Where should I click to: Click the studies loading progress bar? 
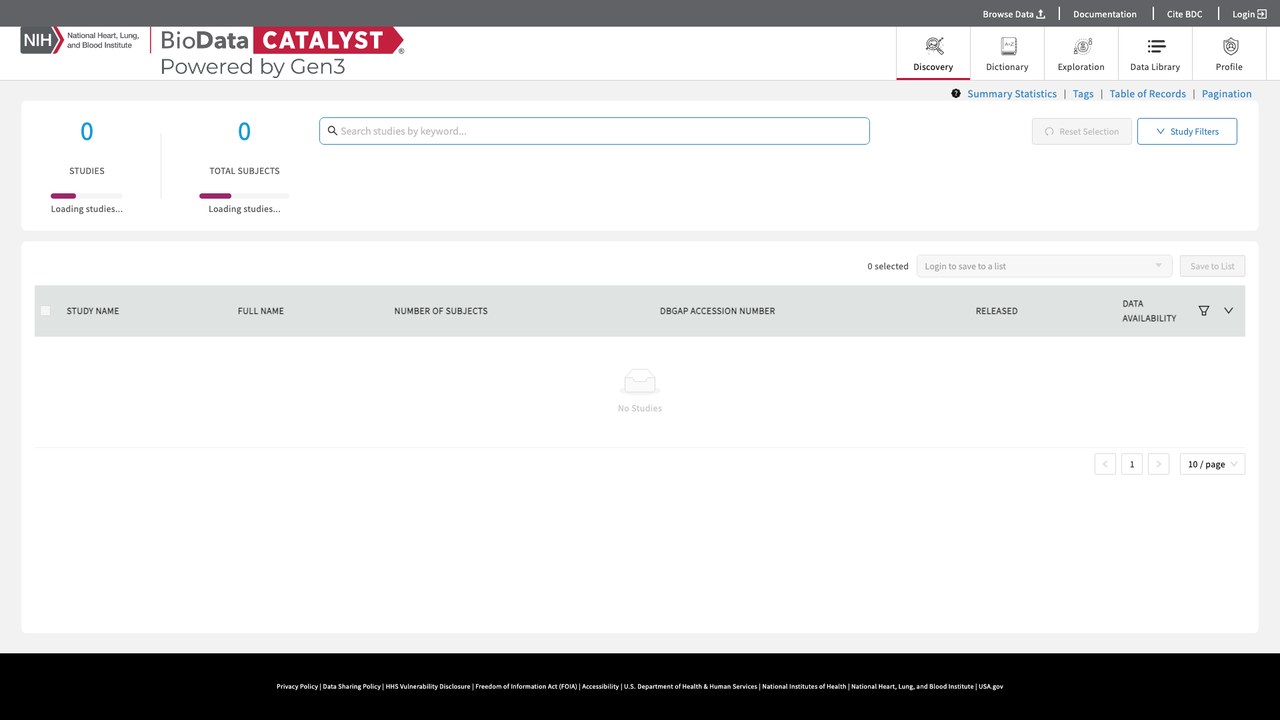(87, 196)
